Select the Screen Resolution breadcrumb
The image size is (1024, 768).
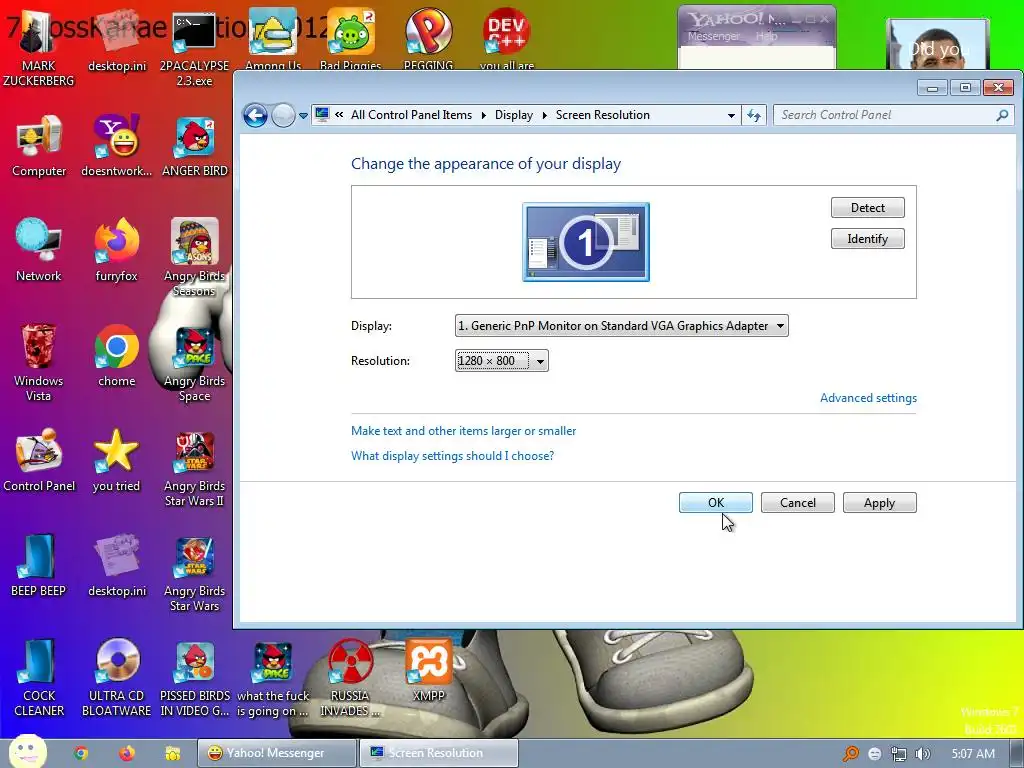[x=603, y=115]
